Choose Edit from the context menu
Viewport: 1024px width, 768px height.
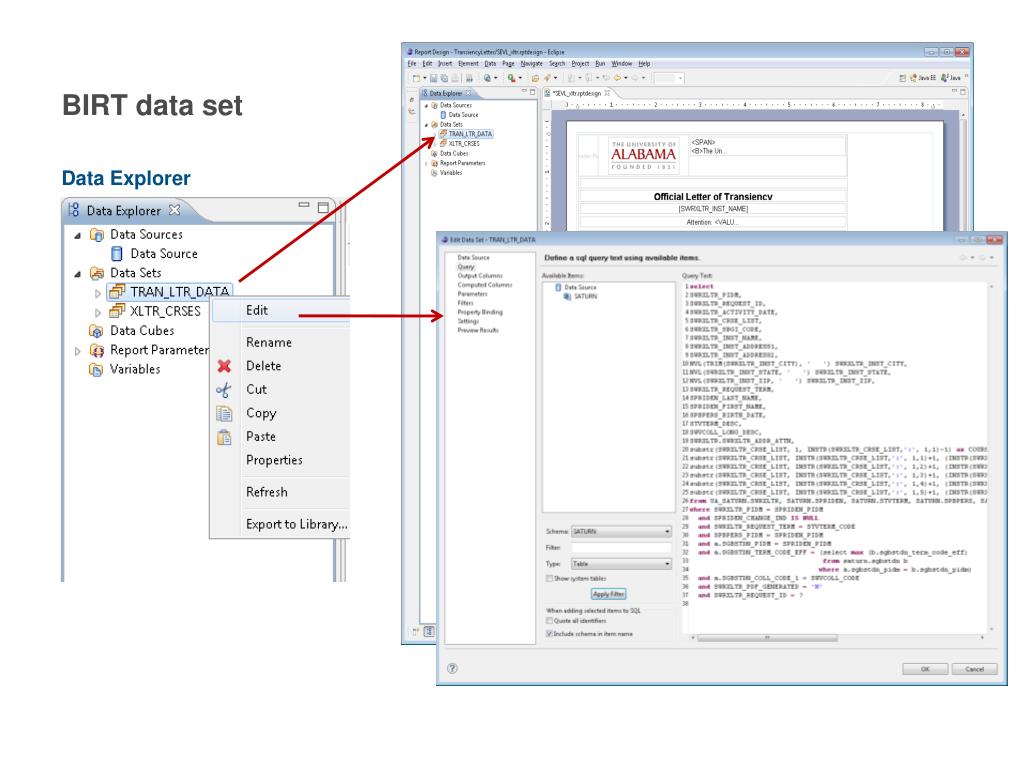(280, 311)
